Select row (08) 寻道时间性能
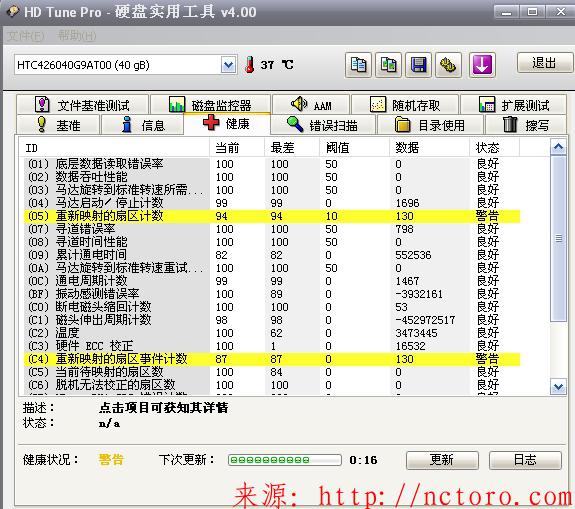This screenshot has width=575, height=509. click(272, 242)
